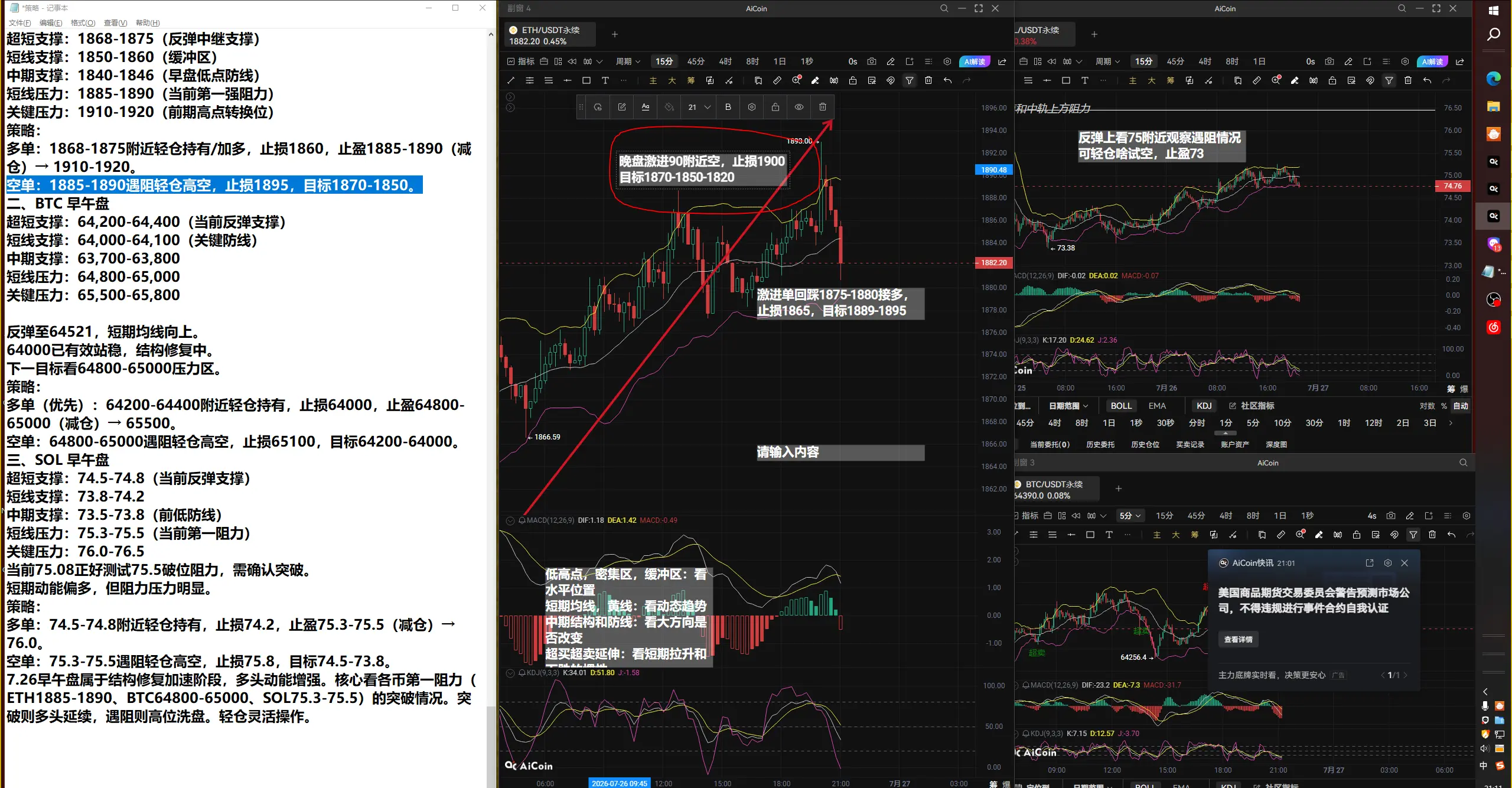The height and width of the screenshot is (788, 1512).
Task: Toggle bold B in floating text toolbar
Action: click(x=728, y=107)
